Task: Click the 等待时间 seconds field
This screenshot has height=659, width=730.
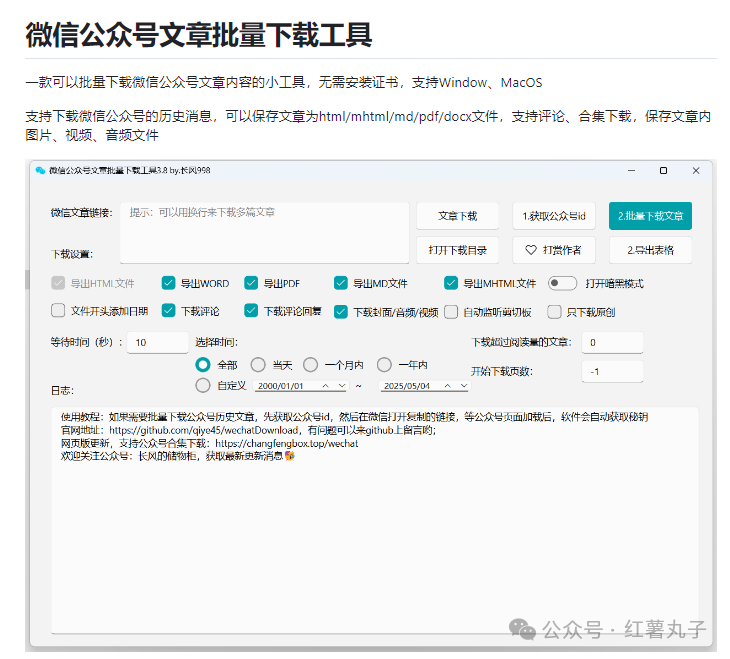Action: pyautogui.click(x=157, y=343)
